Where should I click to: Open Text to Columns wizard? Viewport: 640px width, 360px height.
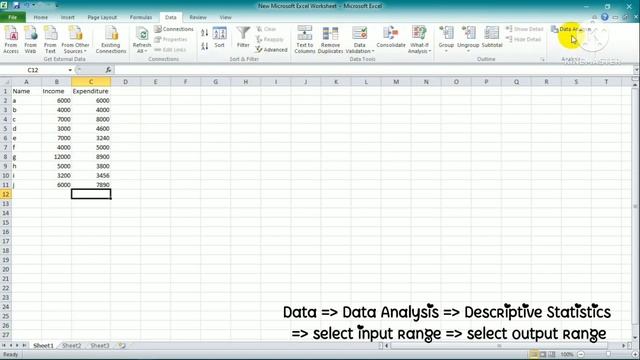304,39
